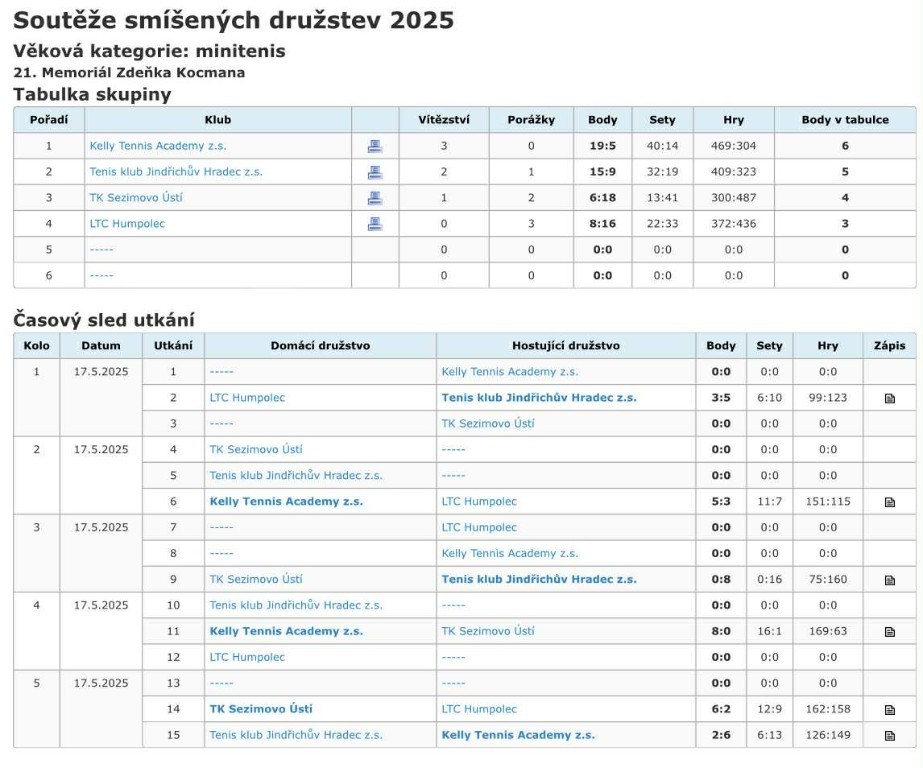The image size is (923, 768).
Task: Open roster icon for TK Sezimovo Ústí row
Action: tap(375, 198)
